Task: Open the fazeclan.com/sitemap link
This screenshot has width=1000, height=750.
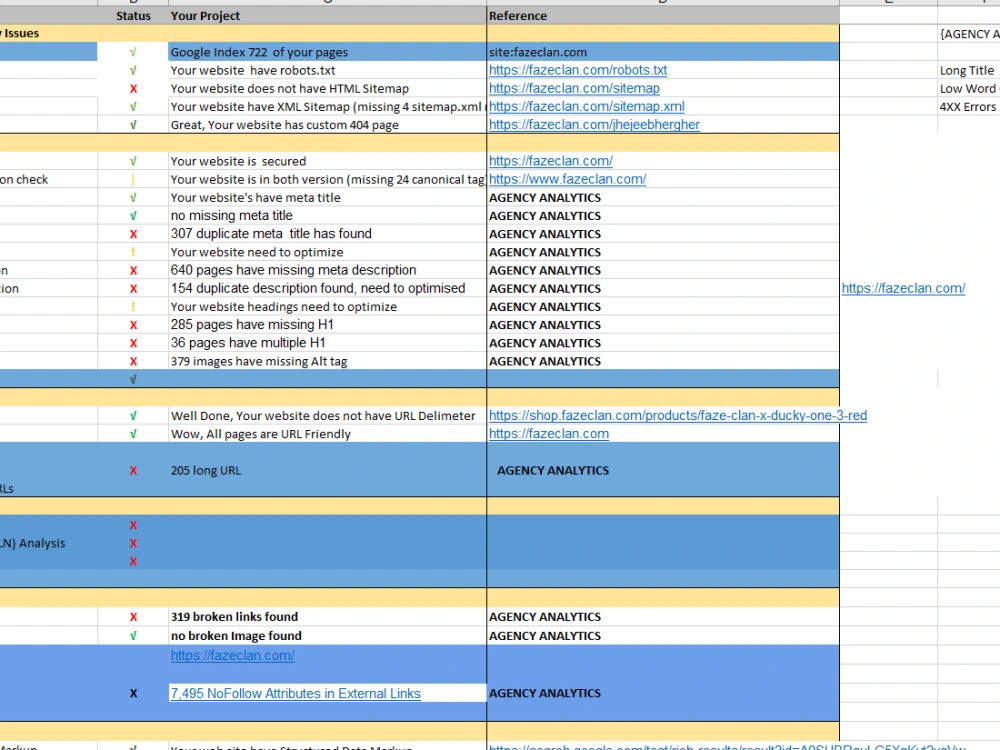Action: [x=574, y=88]
